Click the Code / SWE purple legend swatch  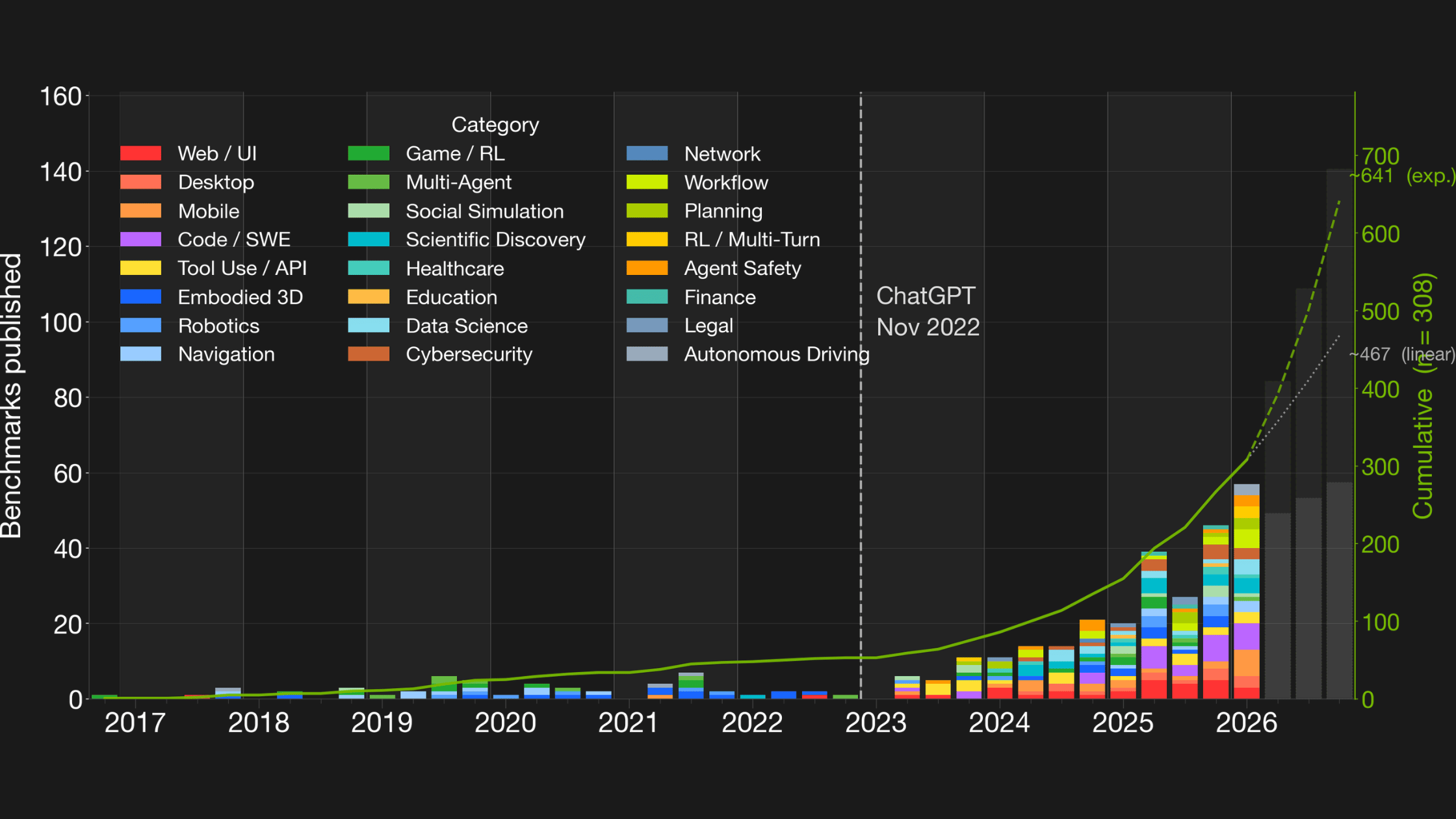click(140, 239)
